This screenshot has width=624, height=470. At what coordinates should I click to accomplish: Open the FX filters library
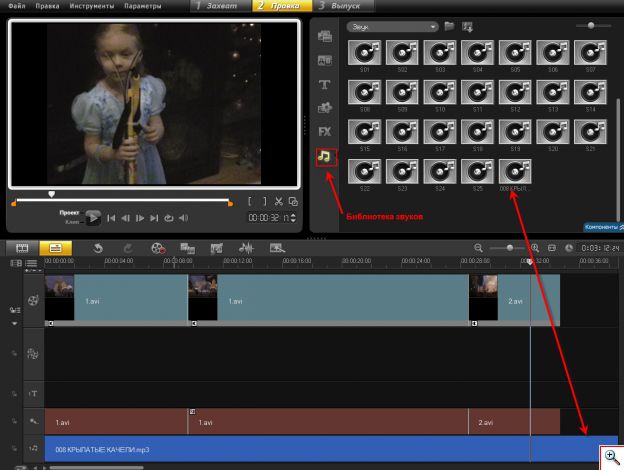click(x=325, y=132)
